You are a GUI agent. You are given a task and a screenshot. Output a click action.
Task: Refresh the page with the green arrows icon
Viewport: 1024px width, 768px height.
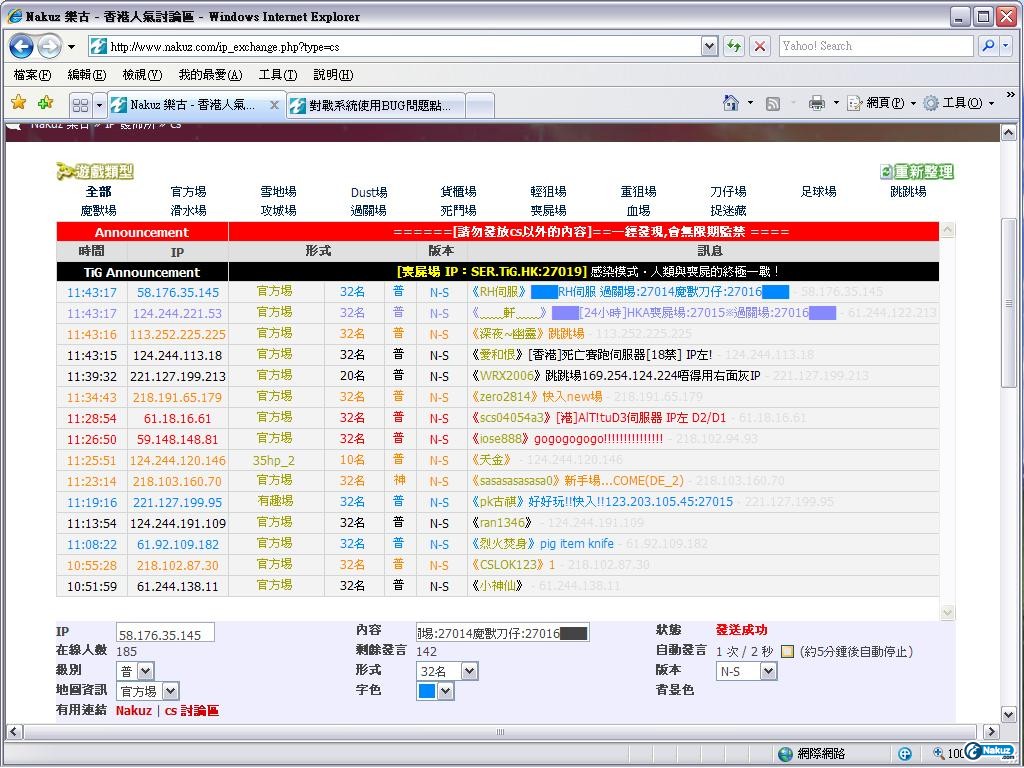[x=734, y=46]
